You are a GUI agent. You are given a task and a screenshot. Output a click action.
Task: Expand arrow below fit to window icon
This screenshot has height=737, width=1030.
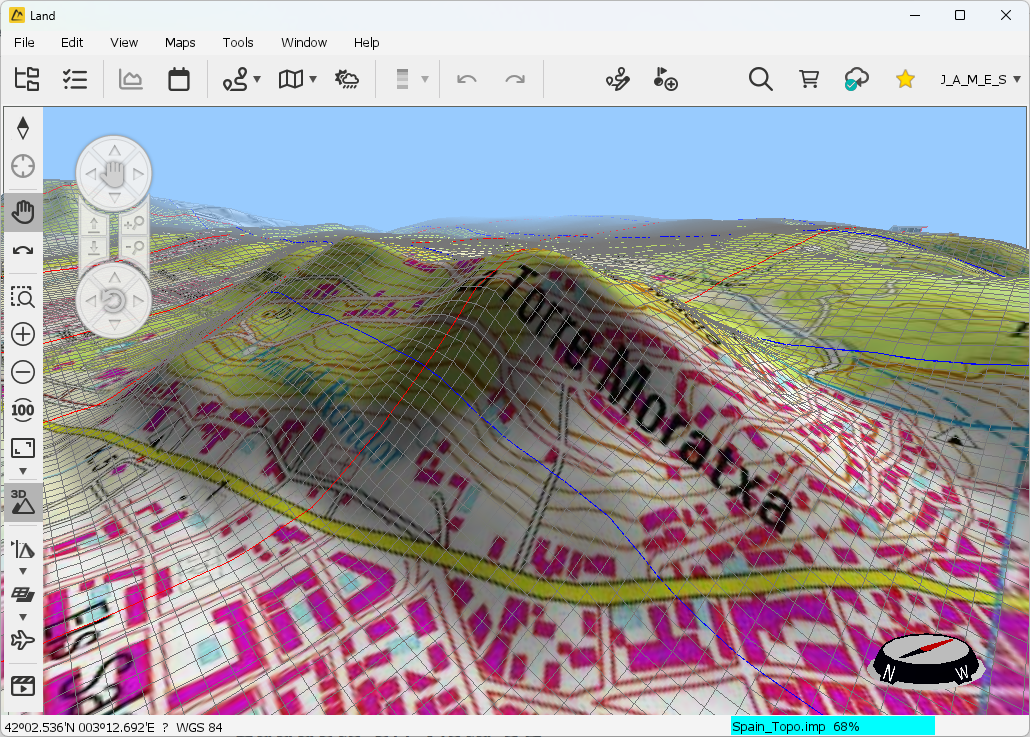(x=23, y=472)
